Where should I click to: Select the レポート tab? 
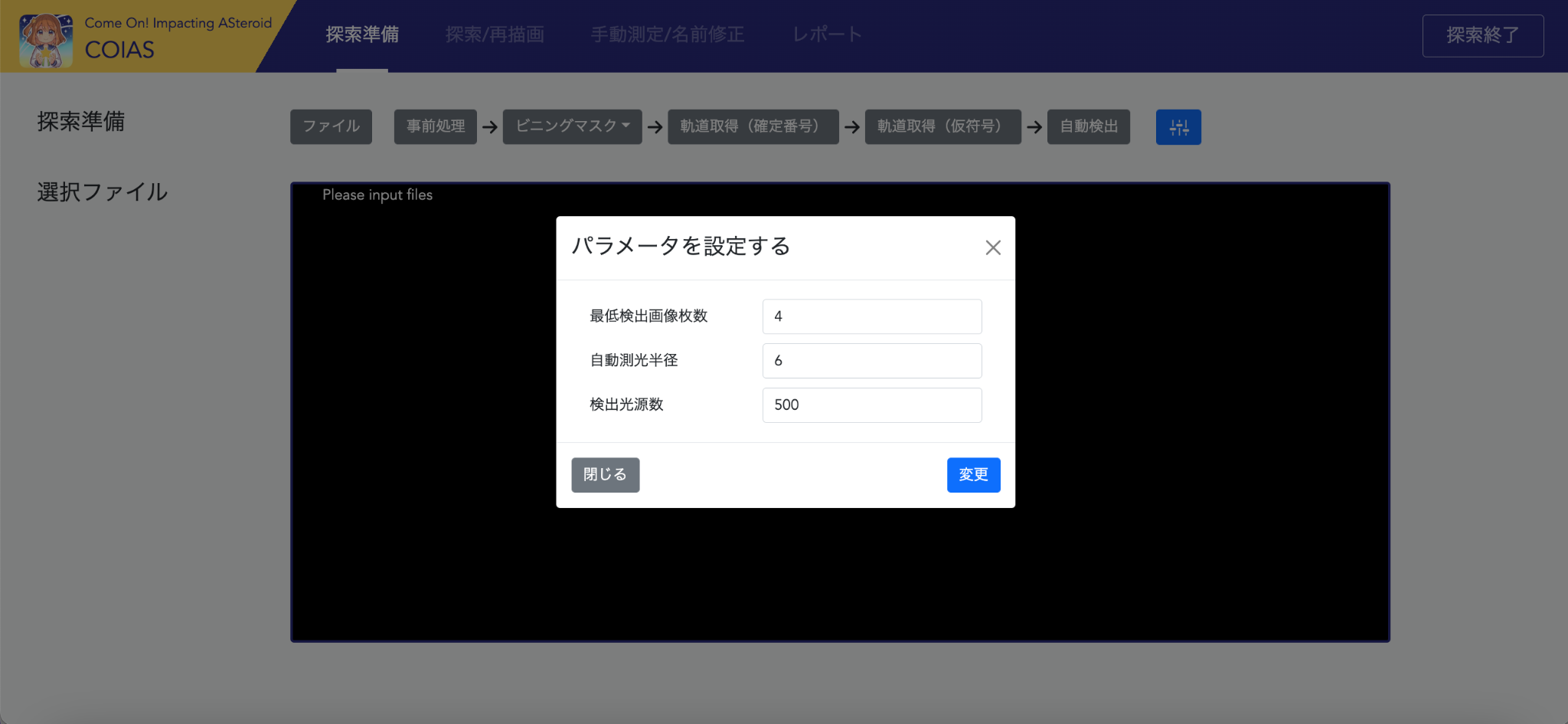827,34
